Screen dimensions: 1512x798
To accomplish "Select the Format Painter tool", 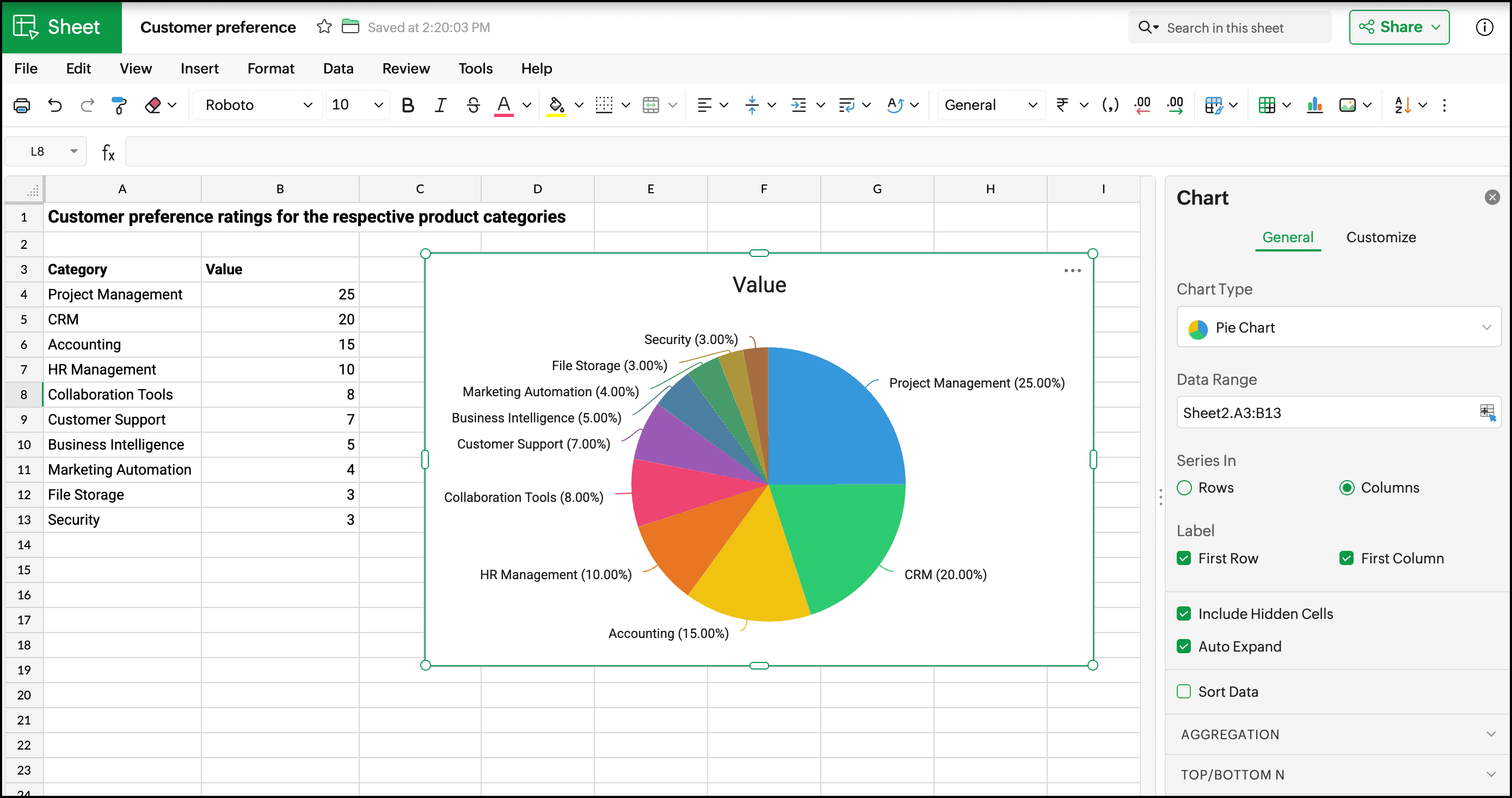I will click(x=119, y=105).
